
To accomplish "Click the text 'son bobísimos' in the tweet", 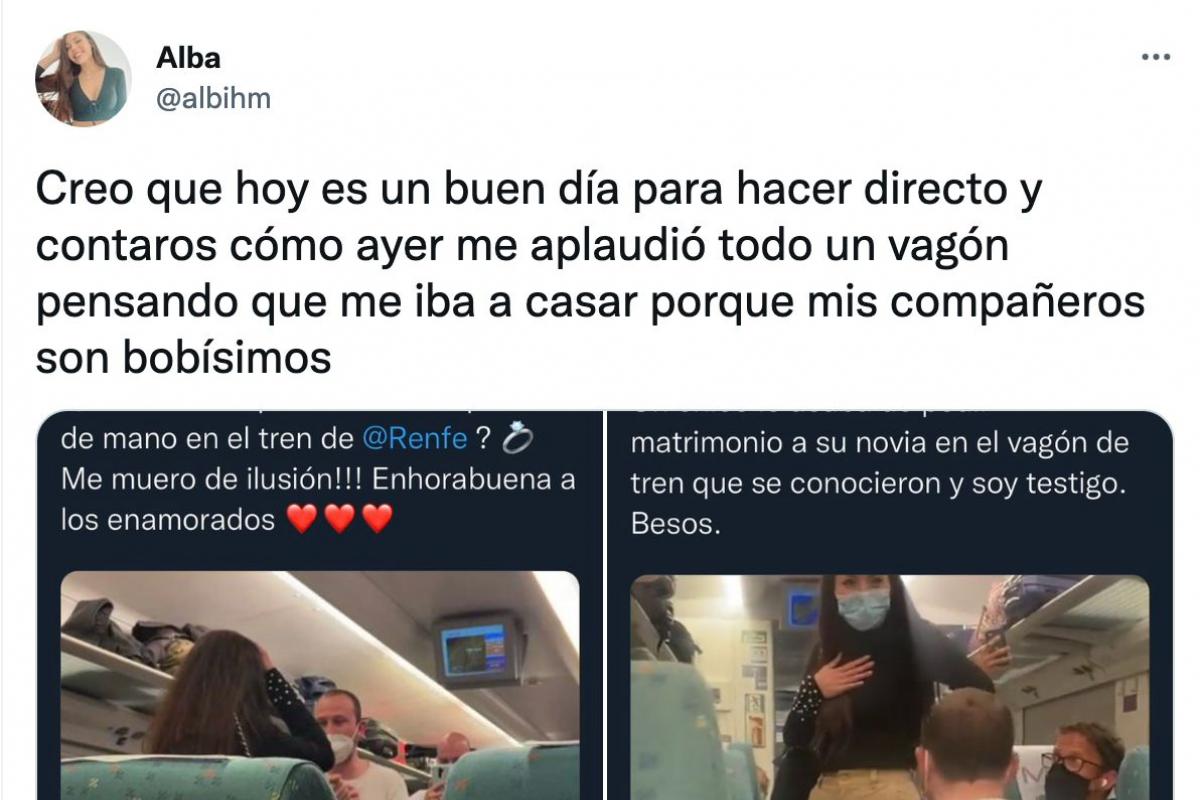I will 183,356.
